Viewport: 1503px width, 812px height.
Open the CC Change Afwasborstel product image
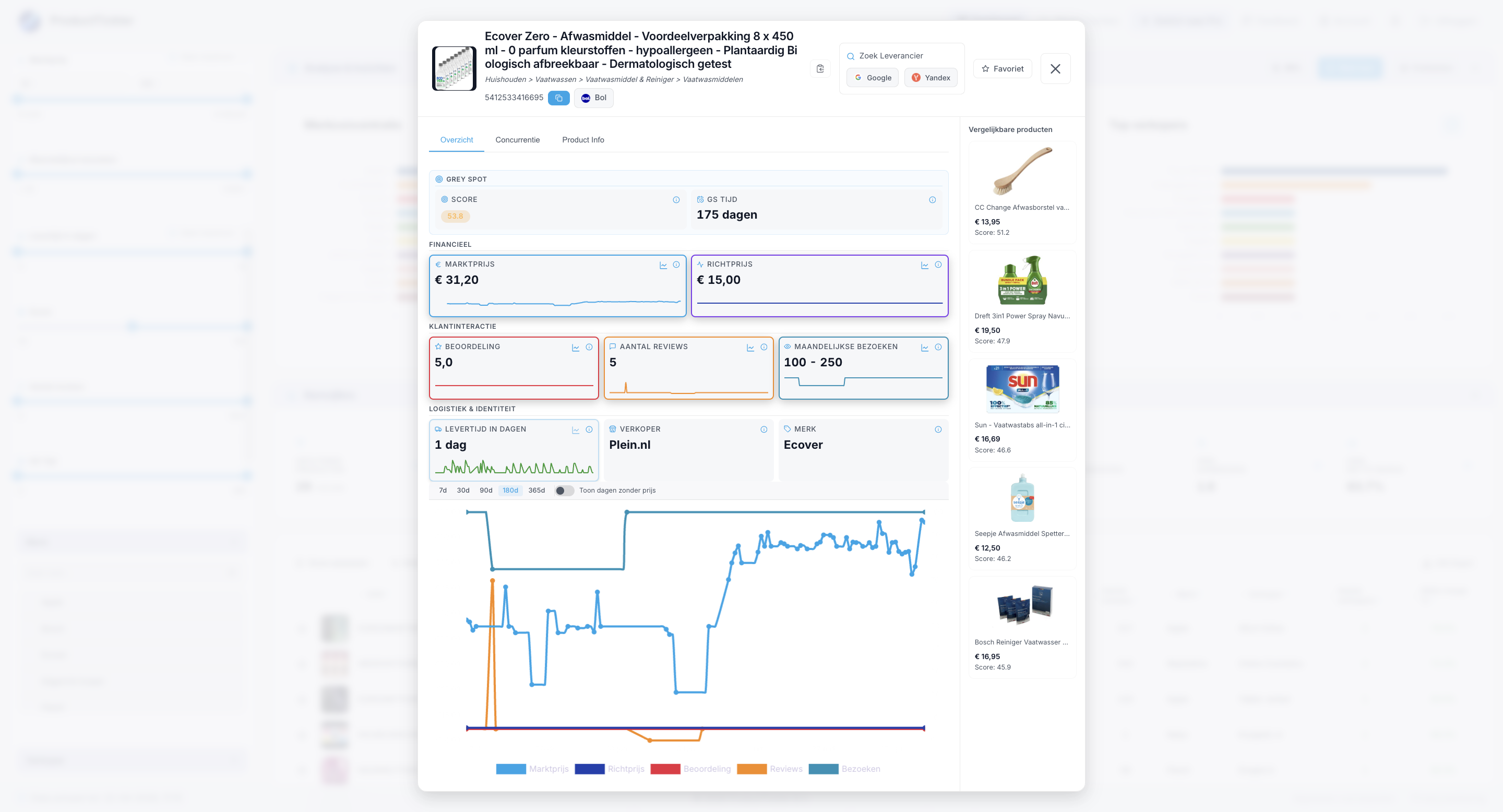point(1023,172)
